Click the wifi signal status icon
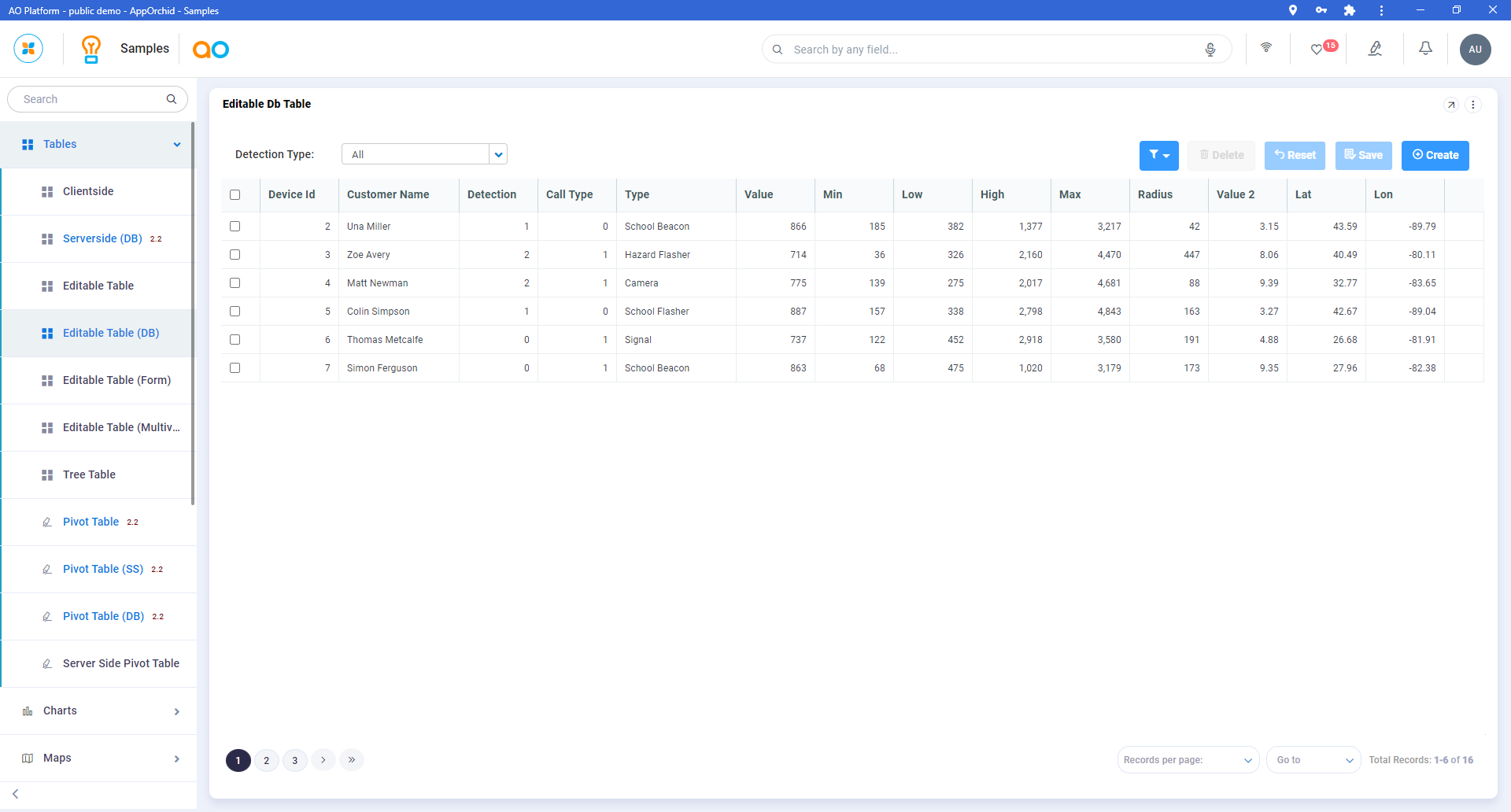Screen dimensions: 1511x812 1266,48
